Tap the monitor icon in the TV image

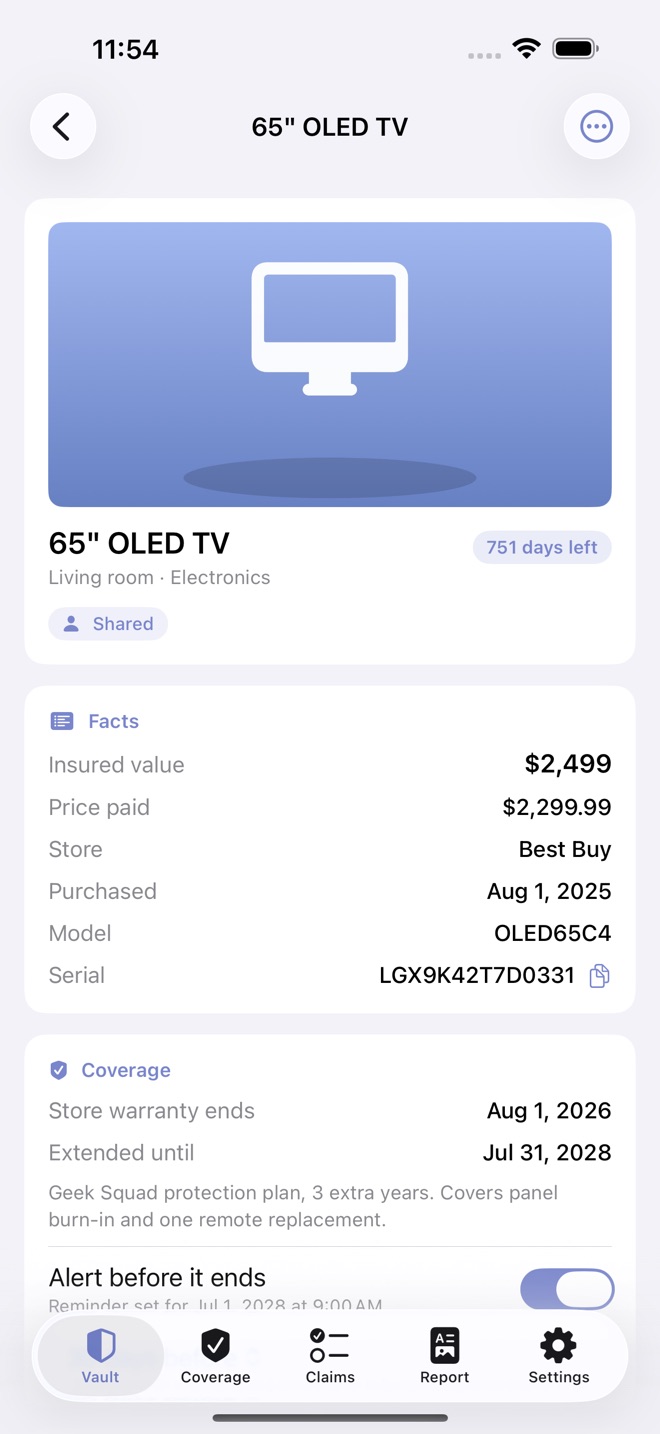click(330, 329)
